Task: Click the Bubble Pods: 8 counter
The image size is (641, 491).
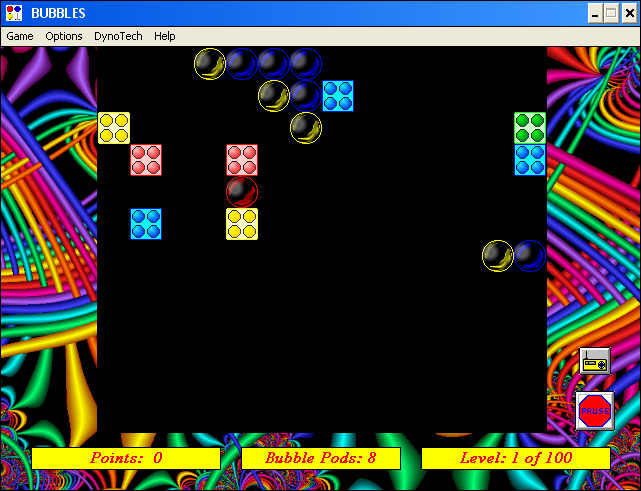Action: point(321,458)
